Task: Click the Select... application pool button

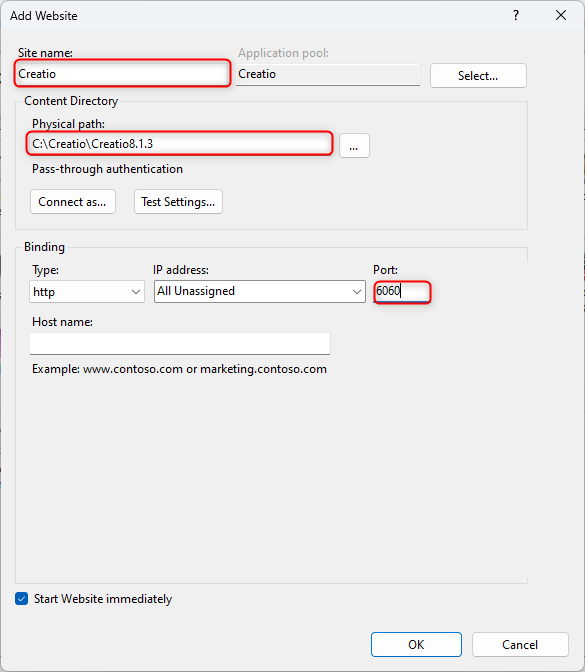Action: 478,76
